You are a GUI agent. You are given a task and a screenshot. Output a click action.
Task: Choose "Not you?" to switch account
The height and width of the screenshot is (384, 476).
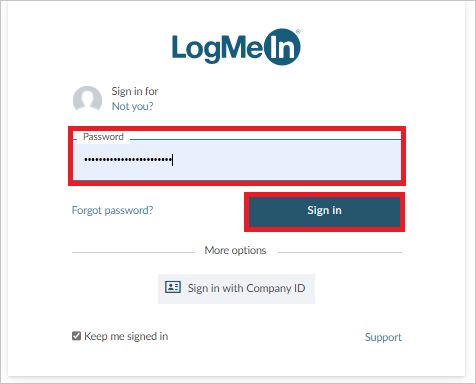coord(132,106)
